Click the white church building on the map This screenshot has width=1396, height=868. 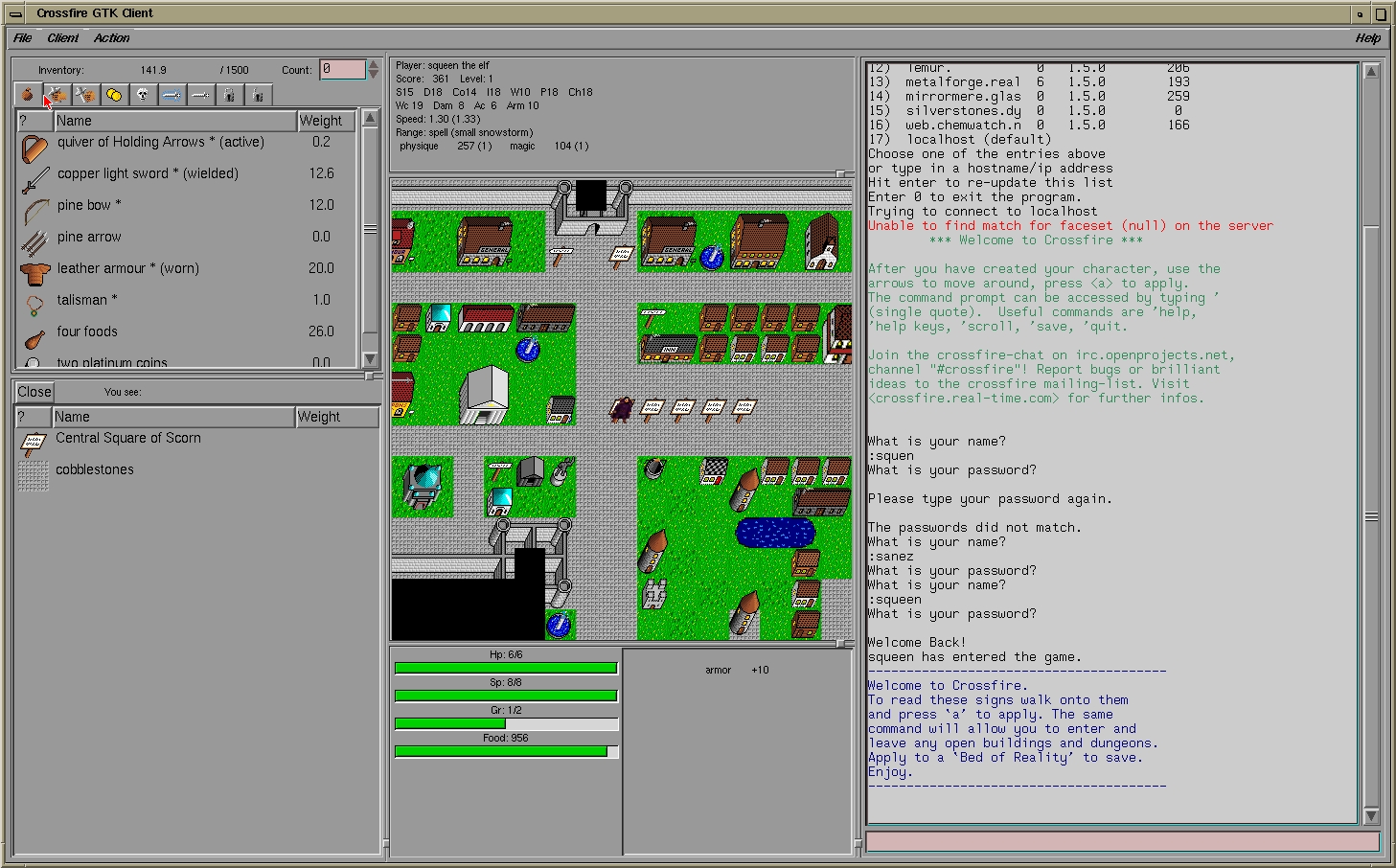(821, 243)
